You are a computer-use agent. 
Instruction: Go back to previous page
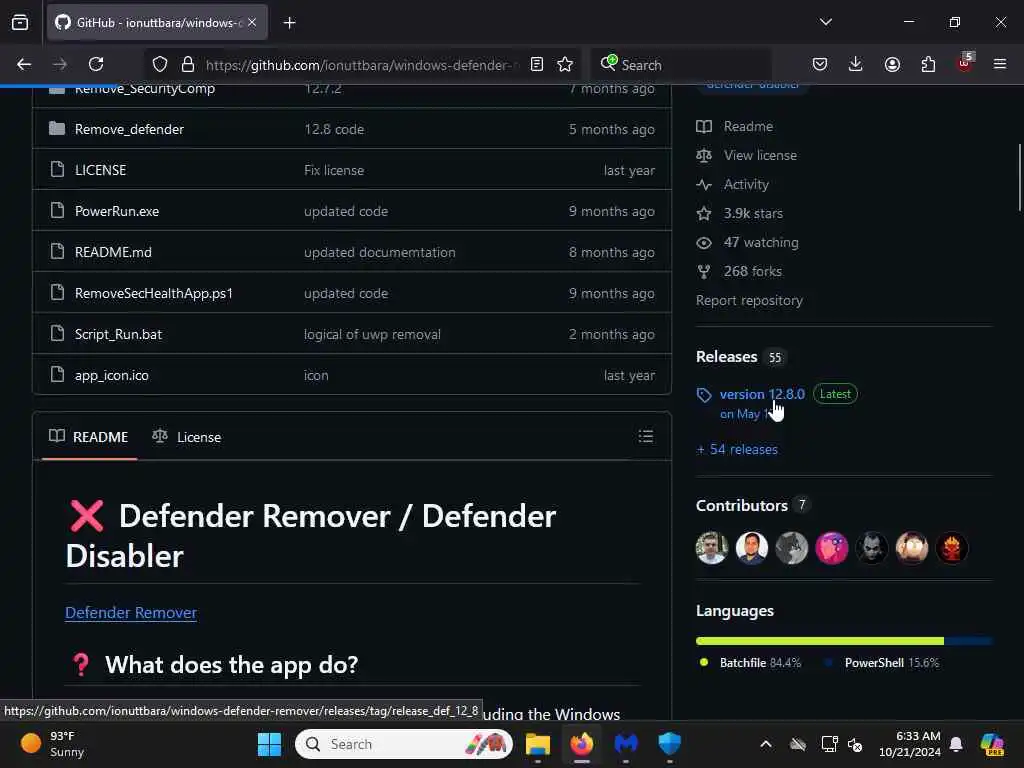coord(24,64)
